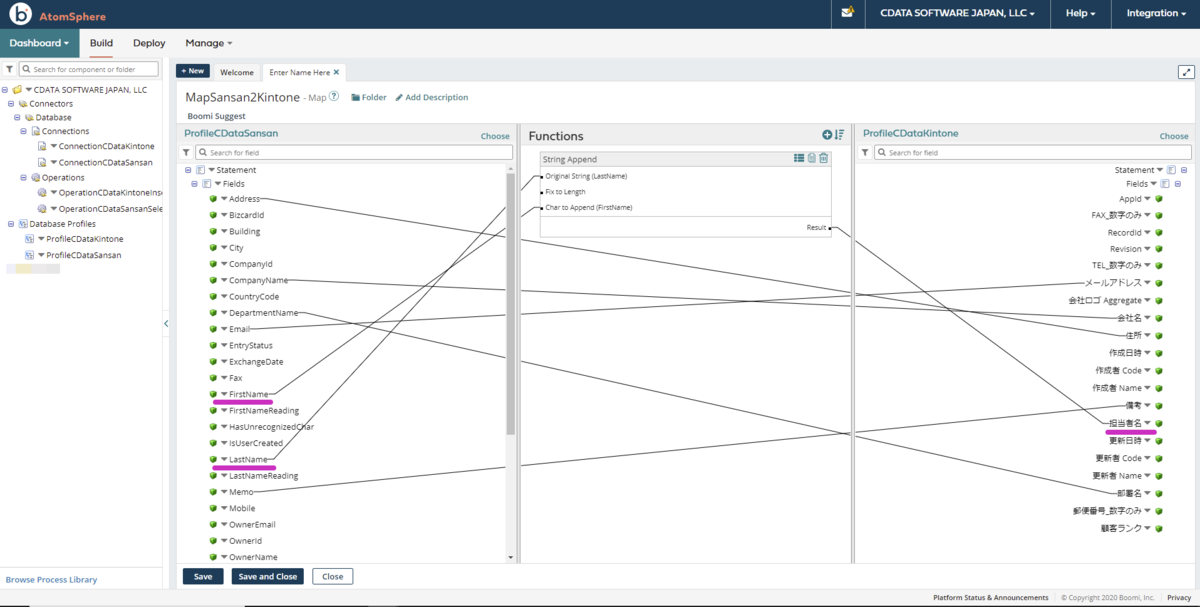Click the collapse sidebar arrow
Screen dimensions: 1200x607
[166, 323]
